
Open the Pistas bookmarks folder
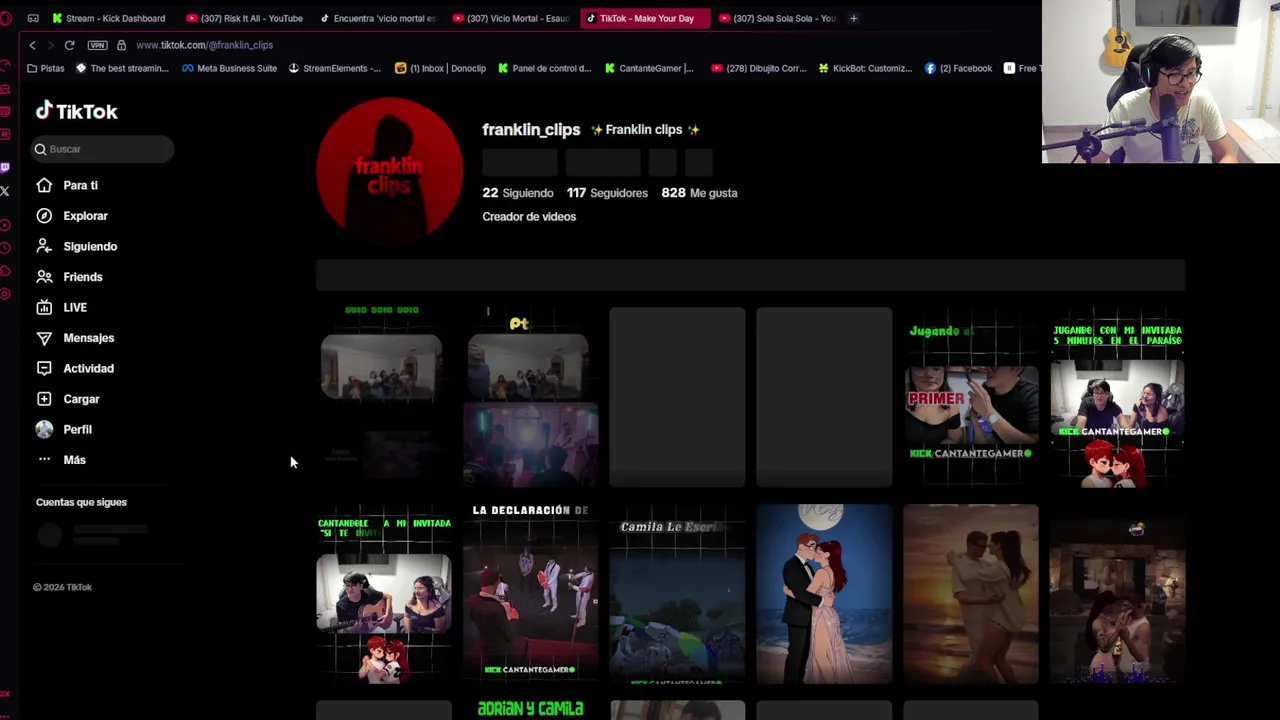pos(46,68)
